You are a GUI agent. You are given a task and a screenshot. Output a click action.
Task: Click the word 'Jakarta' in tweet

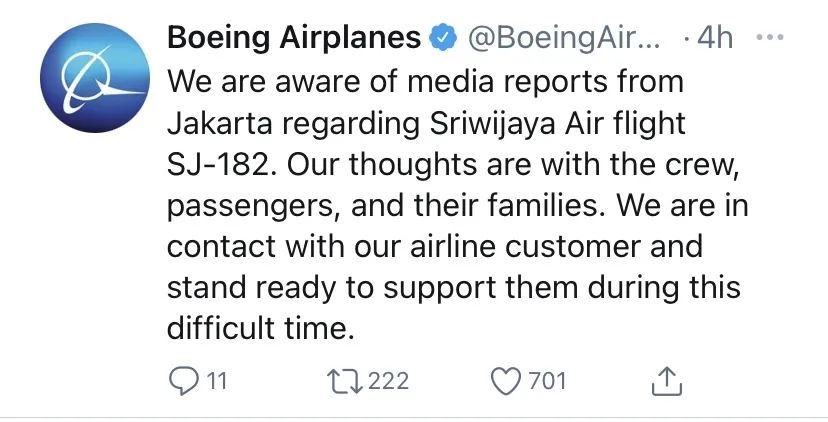pyautogui.click(x=220, y=124)
